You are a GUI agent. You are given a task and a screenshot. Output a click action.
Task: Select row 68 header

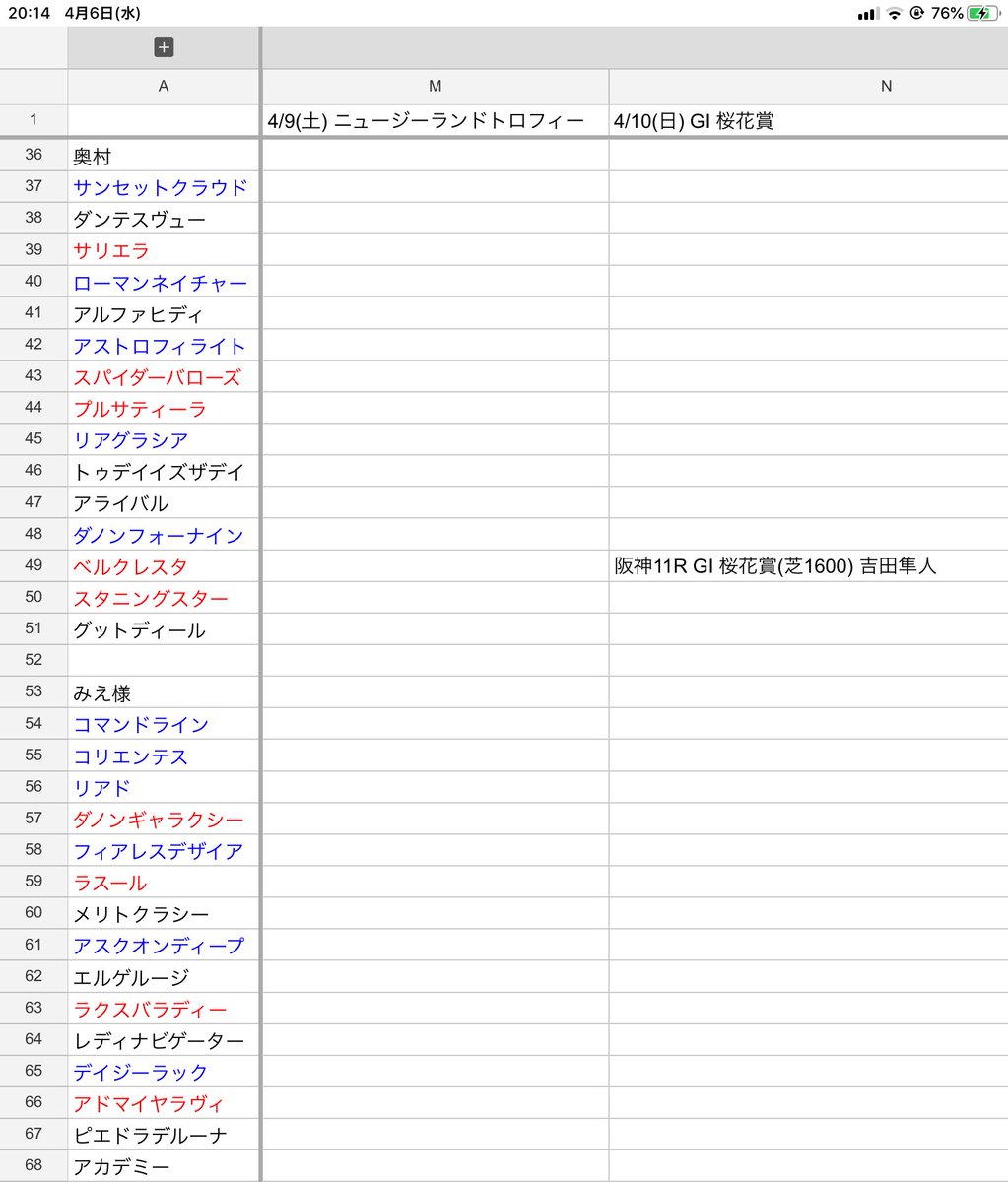pyautogui.click(x=34, y=1165)
